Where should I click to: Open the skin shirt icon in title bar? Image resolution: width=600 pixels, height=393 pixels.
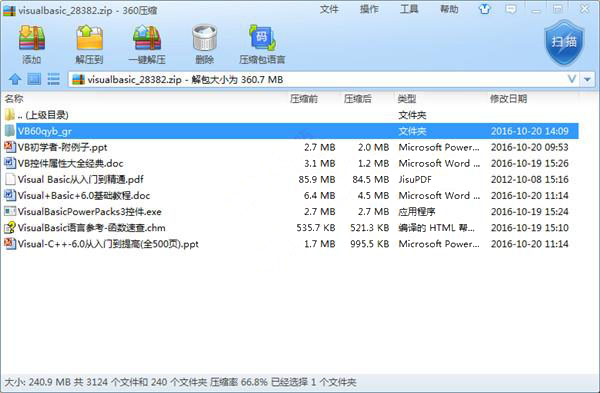click(485, 9)
